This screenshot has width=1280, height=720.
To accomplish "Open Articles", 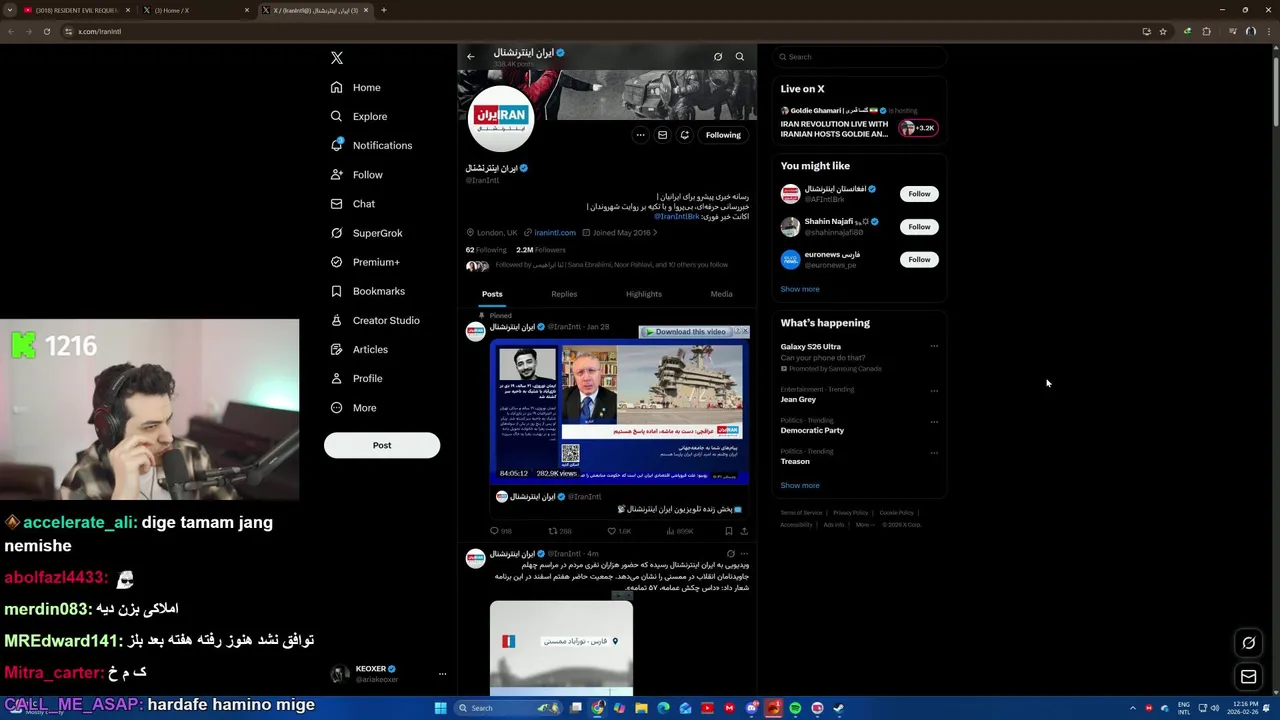I will [x=359, y=349].
